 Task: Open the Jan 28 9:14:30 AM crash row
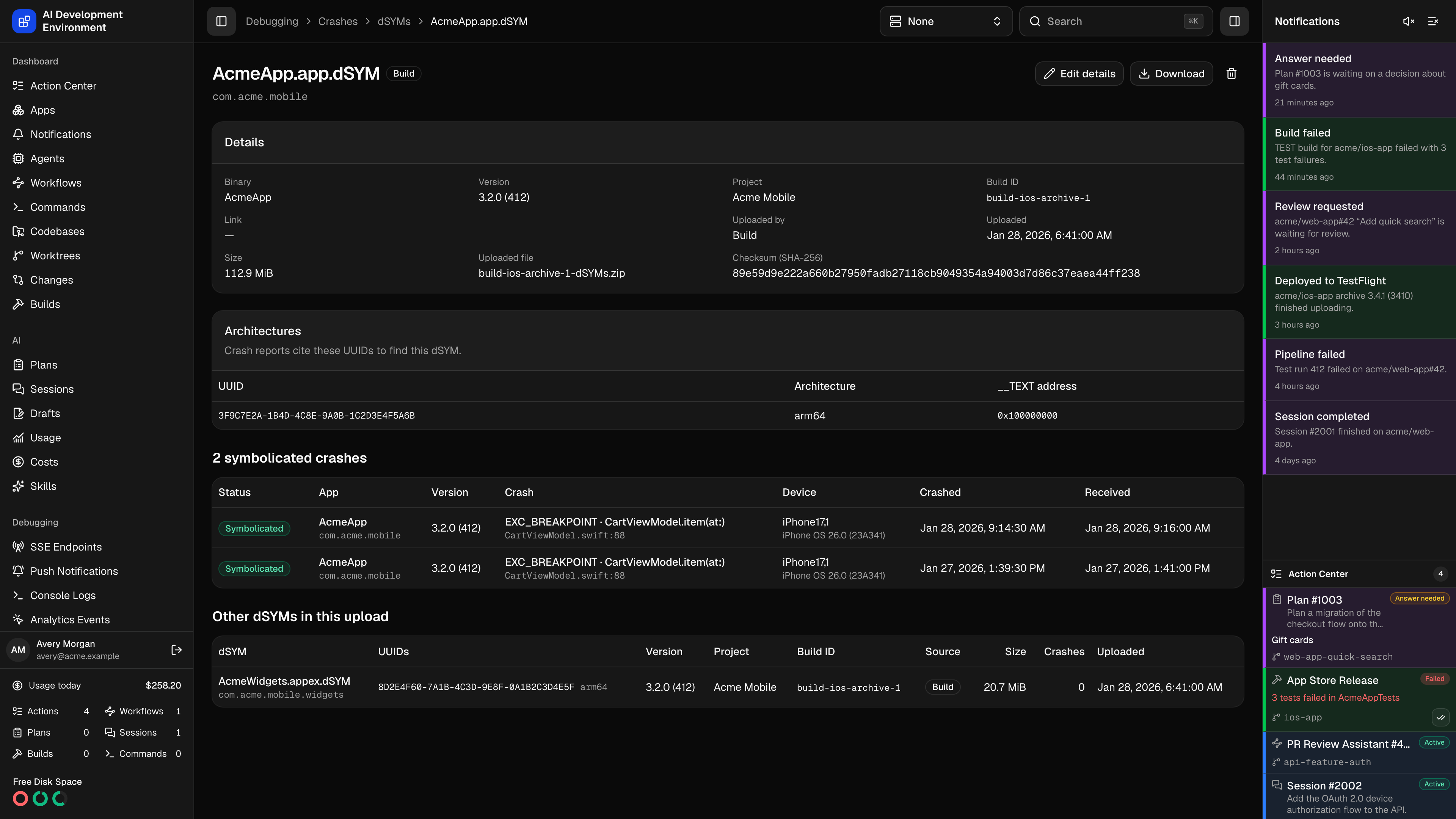728,528
